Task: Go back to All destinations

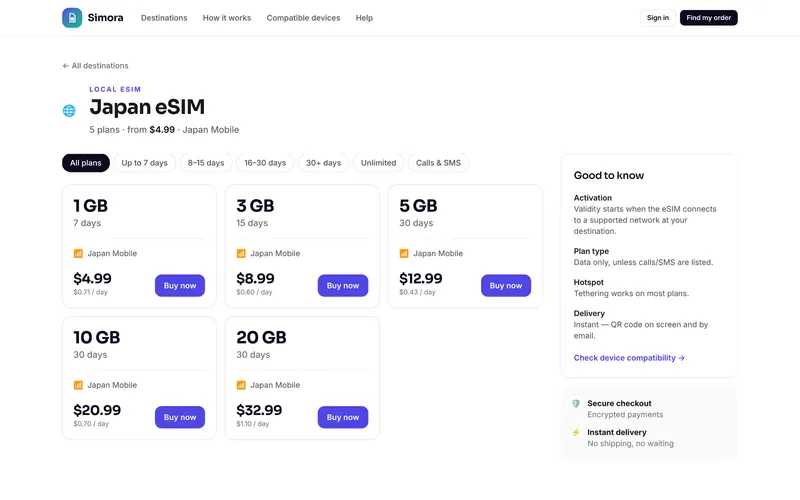Action: [x=95, y=66]
